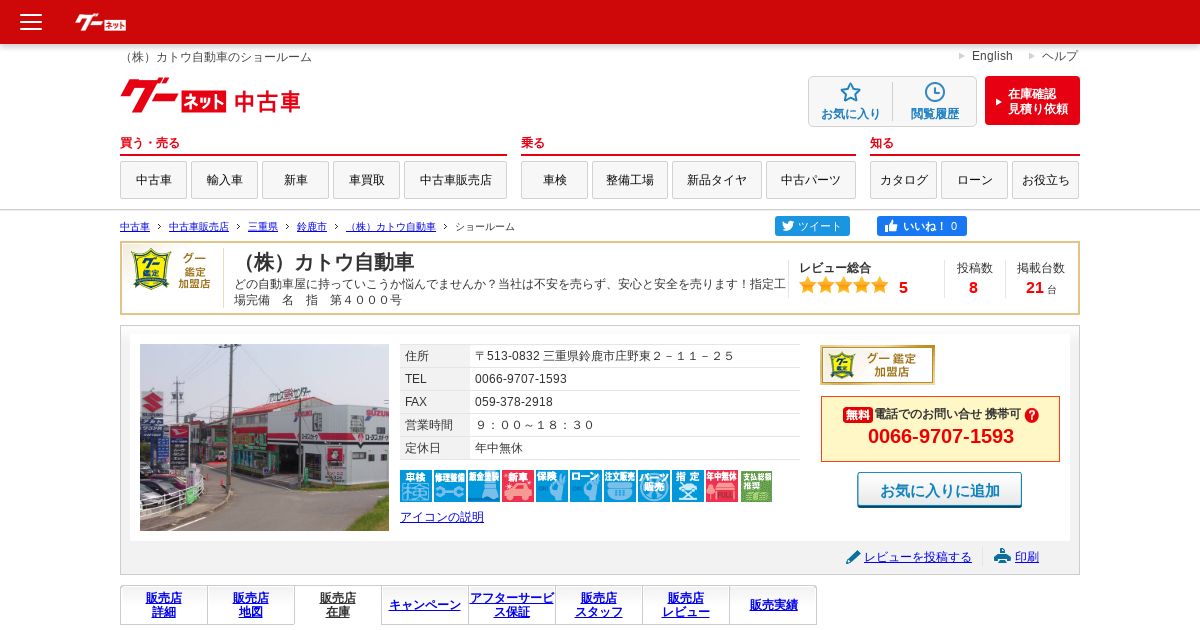The image size is (1200, 630).
Task: Click the （株）カトウ自動車 breadcrumb link
Action: click(391, 227)
